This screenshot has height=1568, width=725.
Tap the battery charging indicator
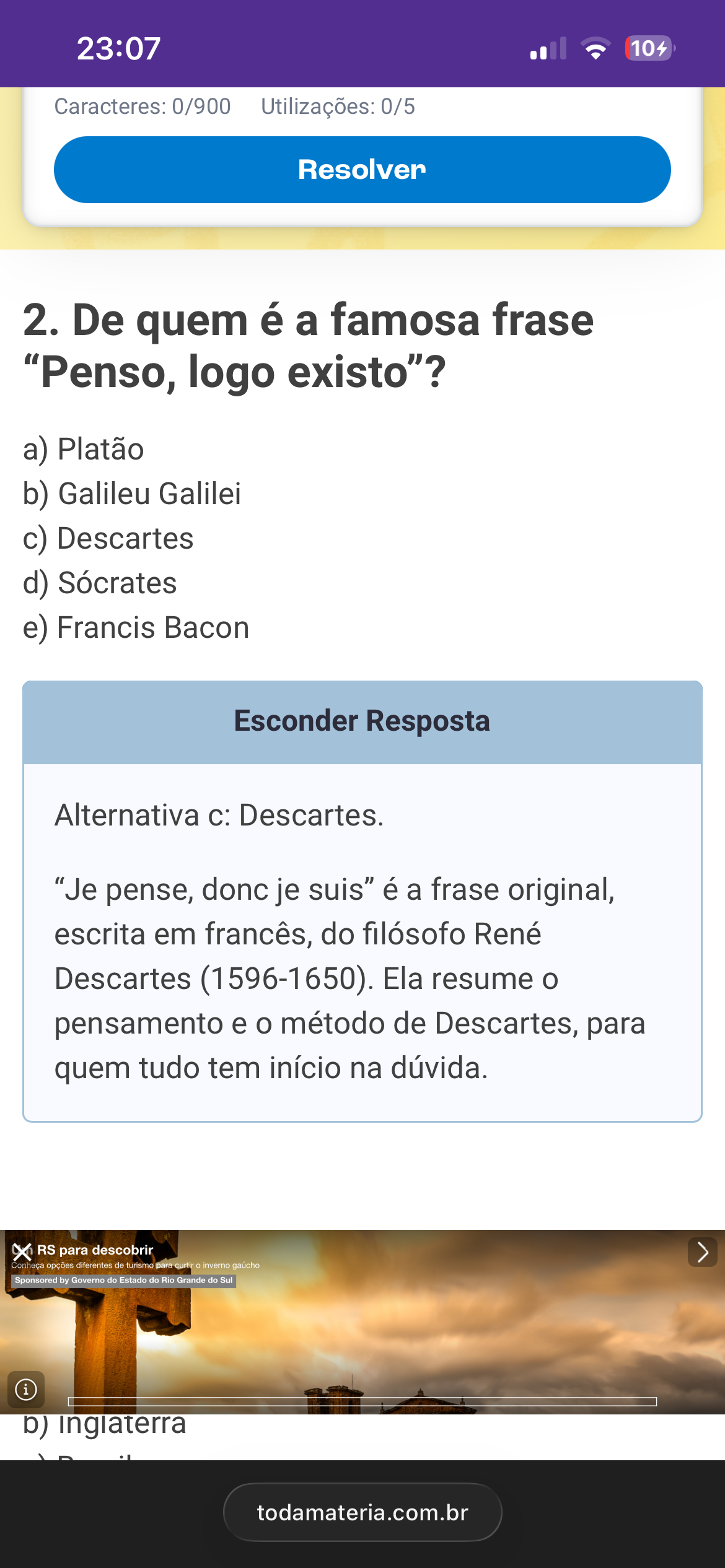pyautogui.click(x=649, y=48)
